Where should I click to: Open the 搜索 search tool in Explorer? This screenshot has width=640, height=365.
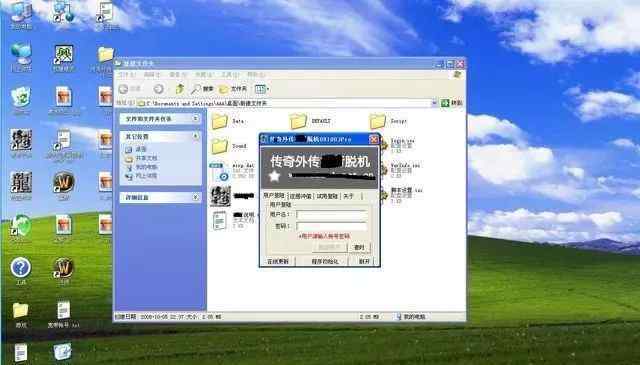click(x=202, y=89)
